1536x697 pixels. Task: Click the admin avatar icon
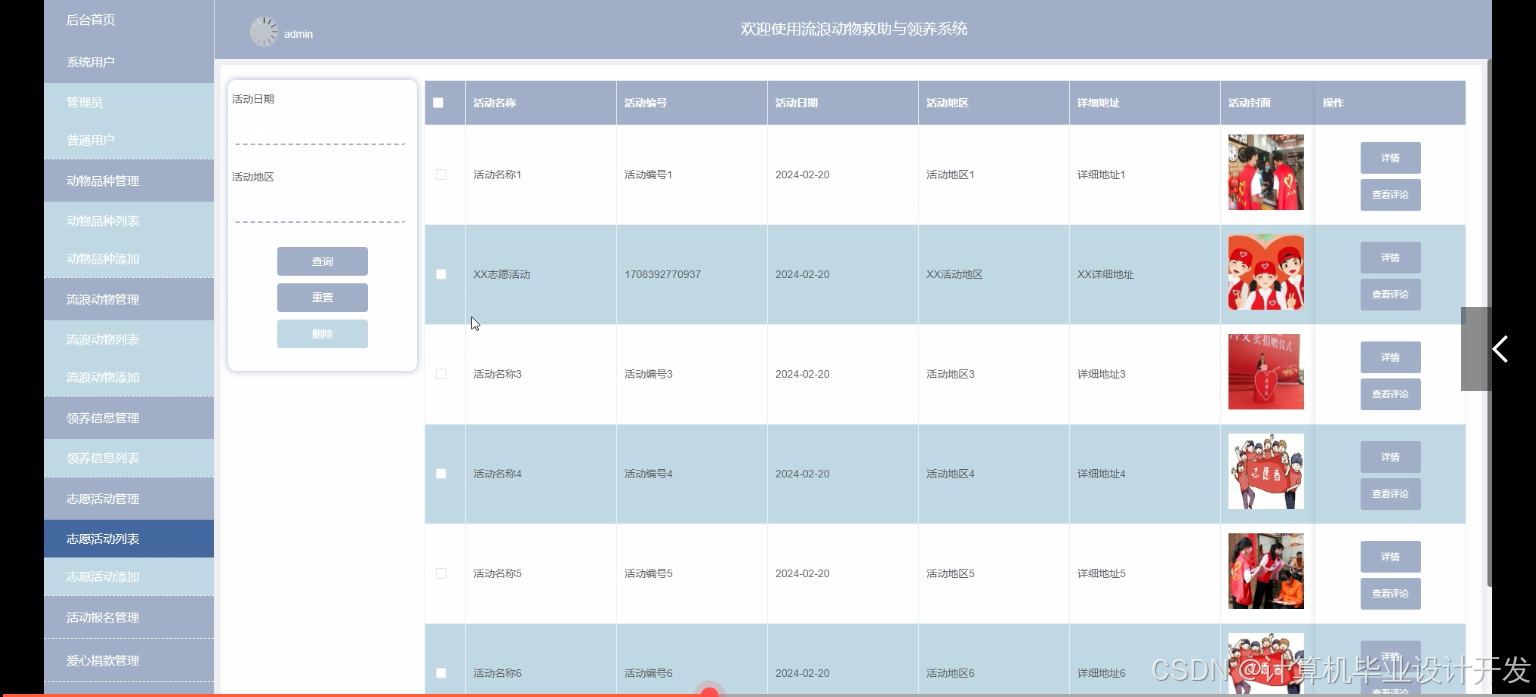click(264, 32)
